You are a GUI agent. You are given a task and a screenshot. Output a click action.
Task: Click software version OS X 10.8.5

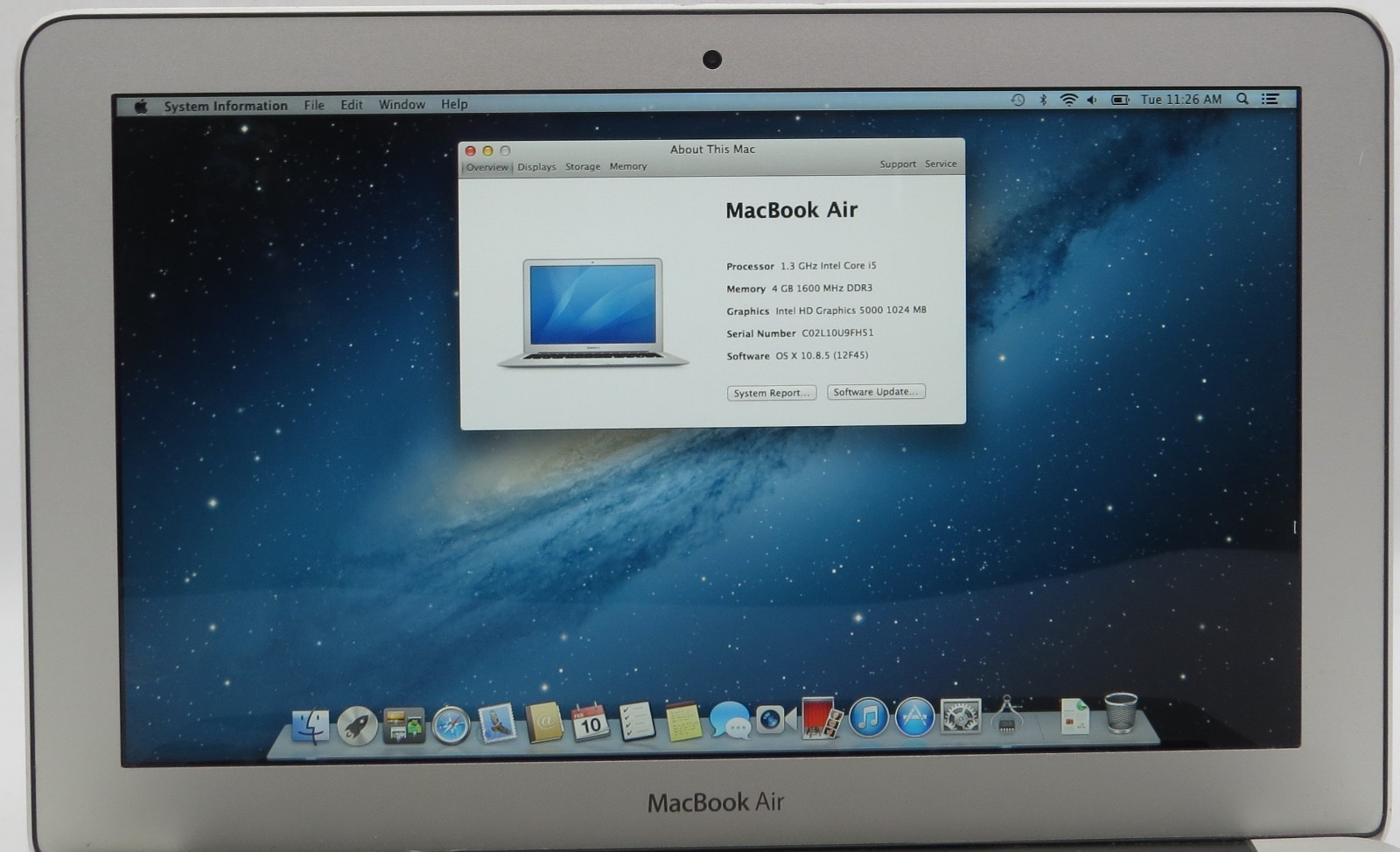822,356
